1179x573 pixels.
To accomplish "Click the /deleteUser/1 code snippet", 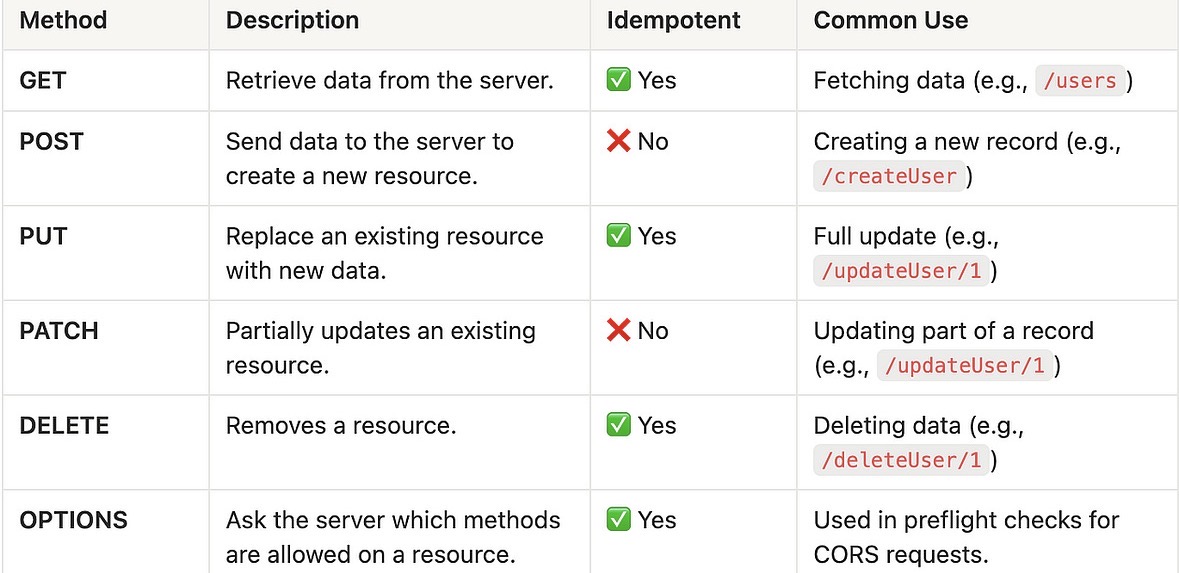I will (901, 460).
